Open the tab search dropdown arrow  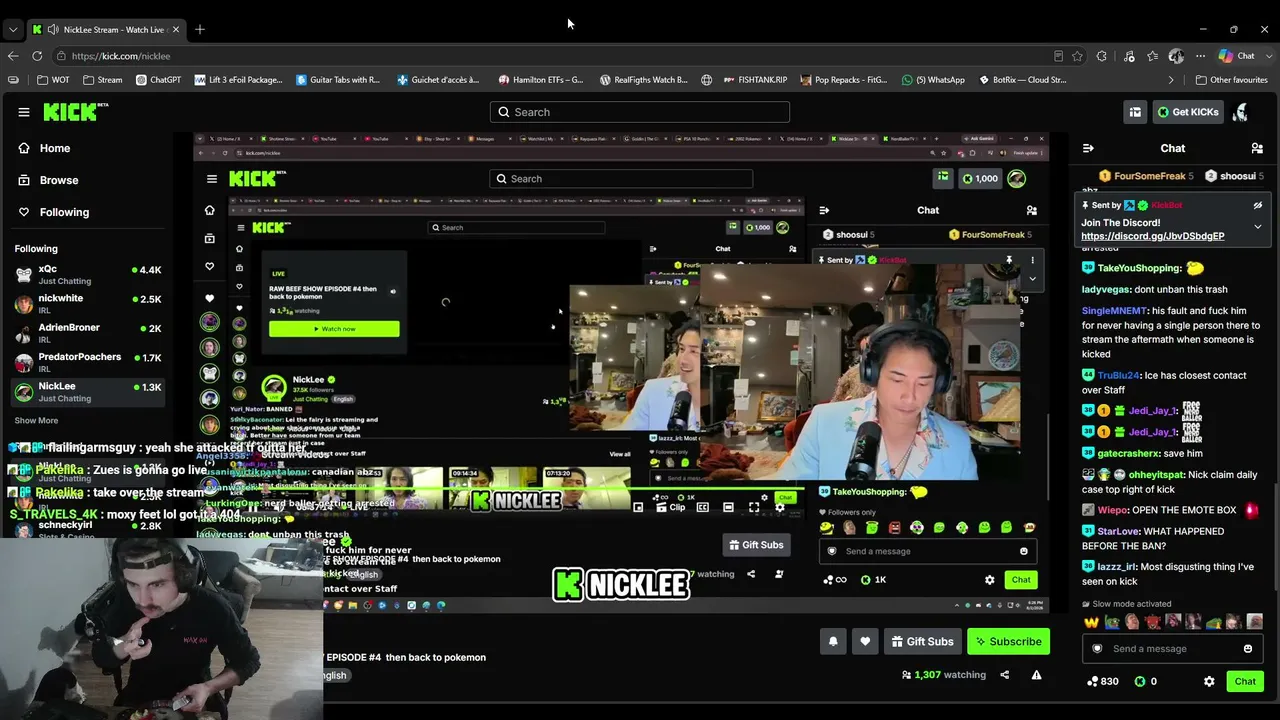[x=13, y=29]
